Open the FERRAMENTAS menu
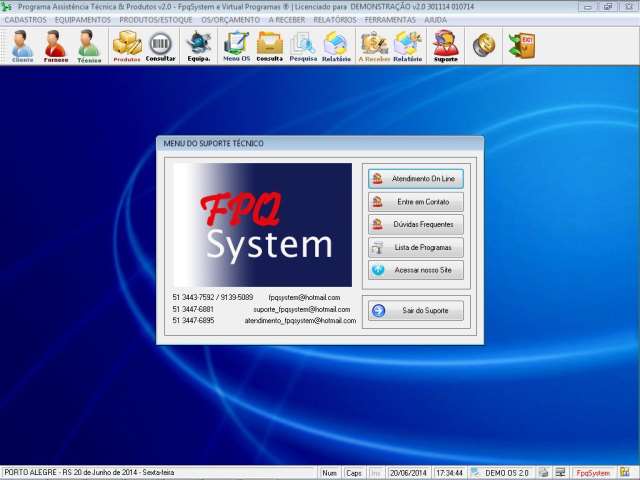640x480 pixels. pyautogui.click(x=390, y=20)
